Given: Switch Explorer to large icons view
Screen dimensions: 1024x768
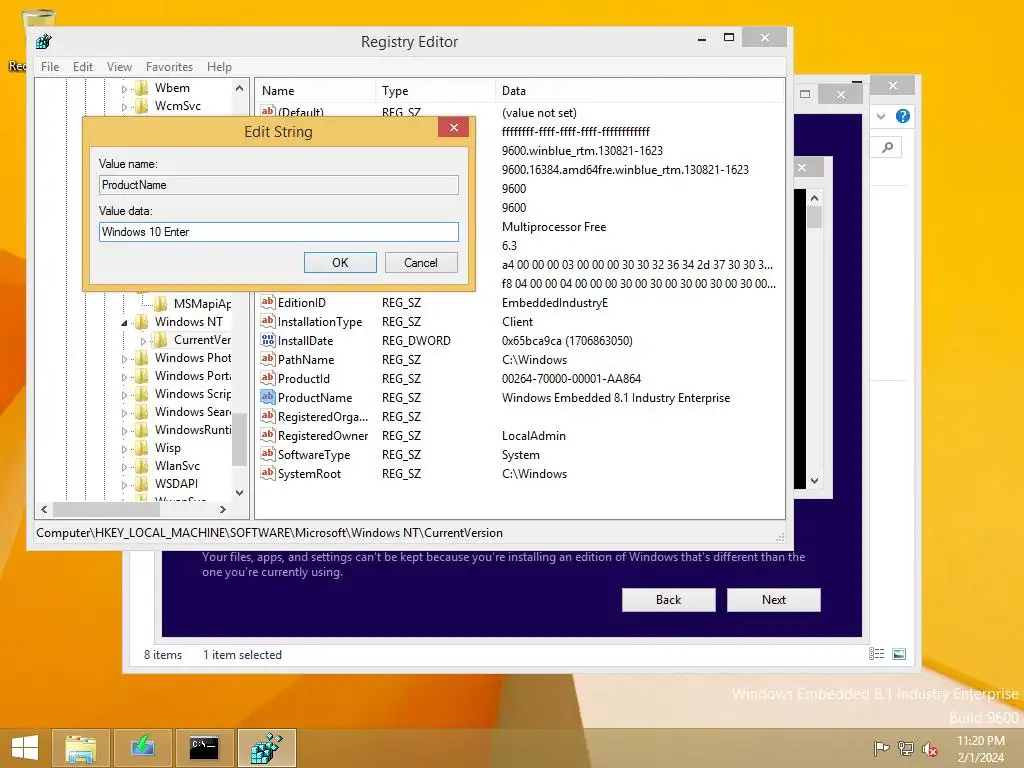Looking at the screenshot, I should coord(899,654).
